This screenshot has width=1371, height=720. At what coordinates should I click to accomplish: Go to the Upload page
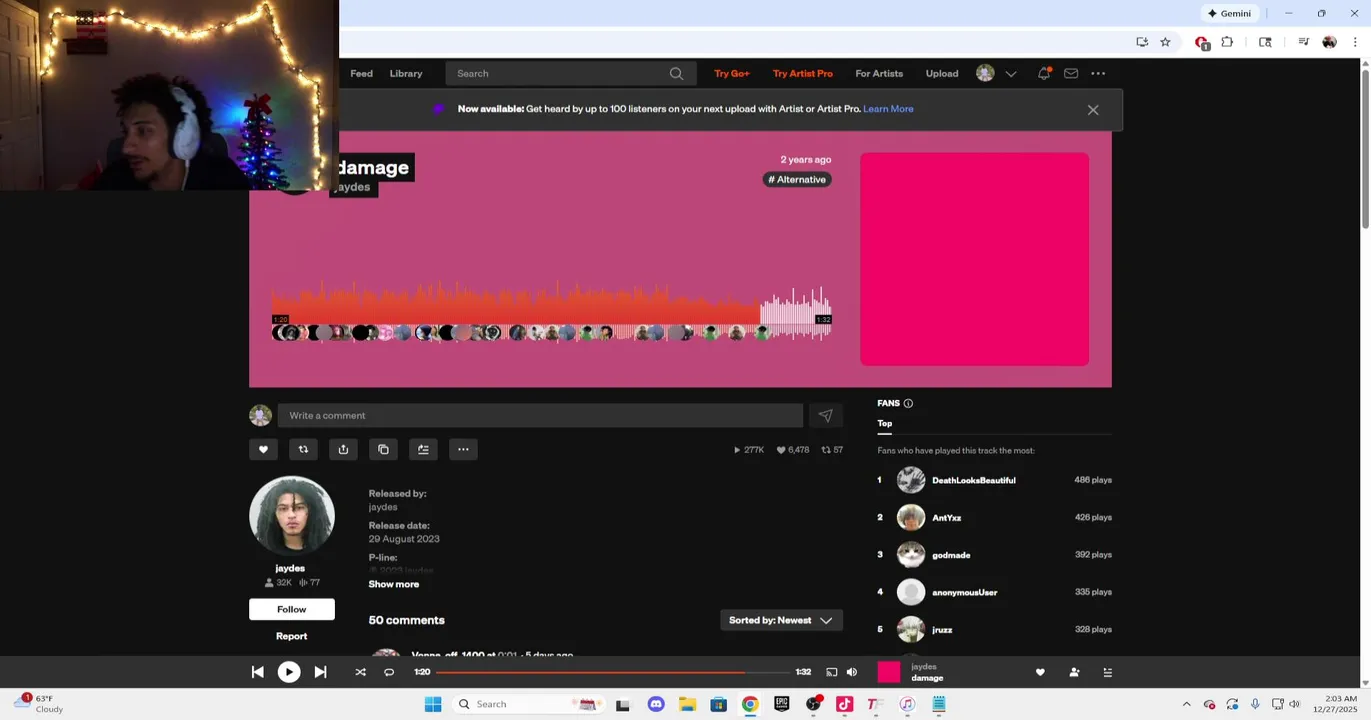tap(942, 73)
